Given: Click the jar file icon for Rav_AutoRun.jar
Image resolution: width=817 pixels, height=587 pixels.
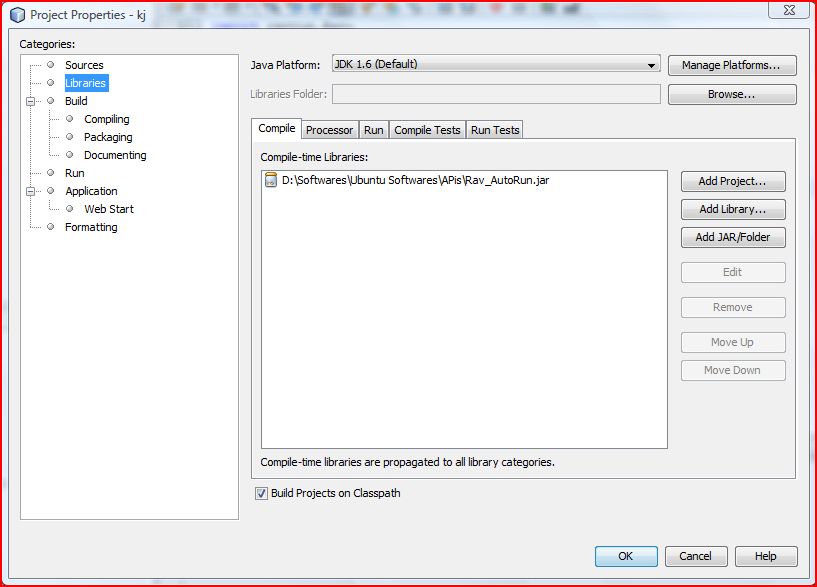Looking at the screenshot, I should [x=270, y=180].
